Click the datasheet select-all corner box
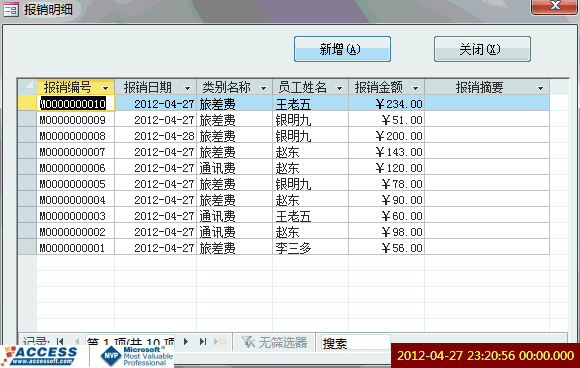This screenshot has height=368, width=580. 27,87
